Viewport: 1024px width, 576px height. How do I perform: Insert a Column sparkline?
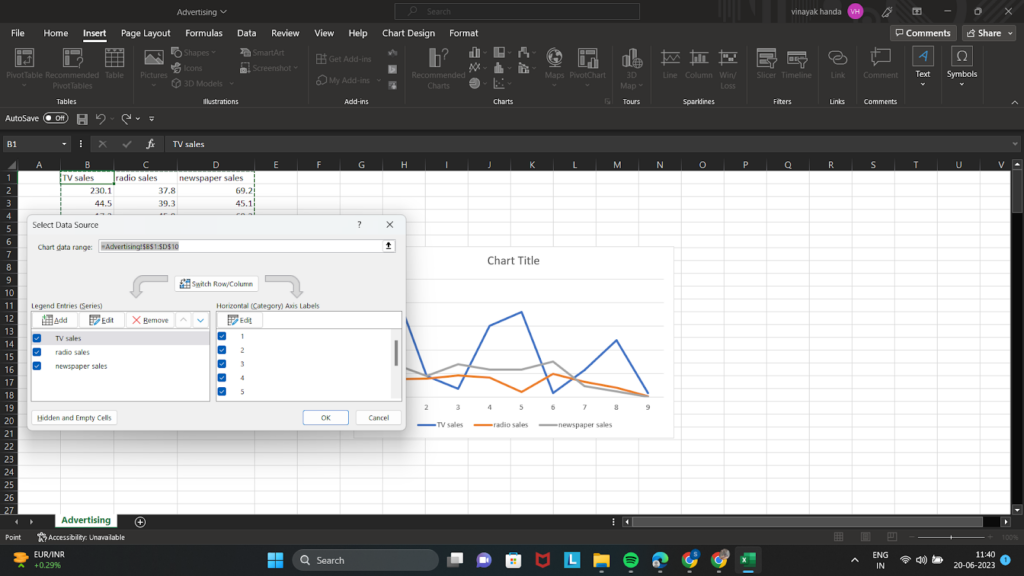[x=699, y=63]
